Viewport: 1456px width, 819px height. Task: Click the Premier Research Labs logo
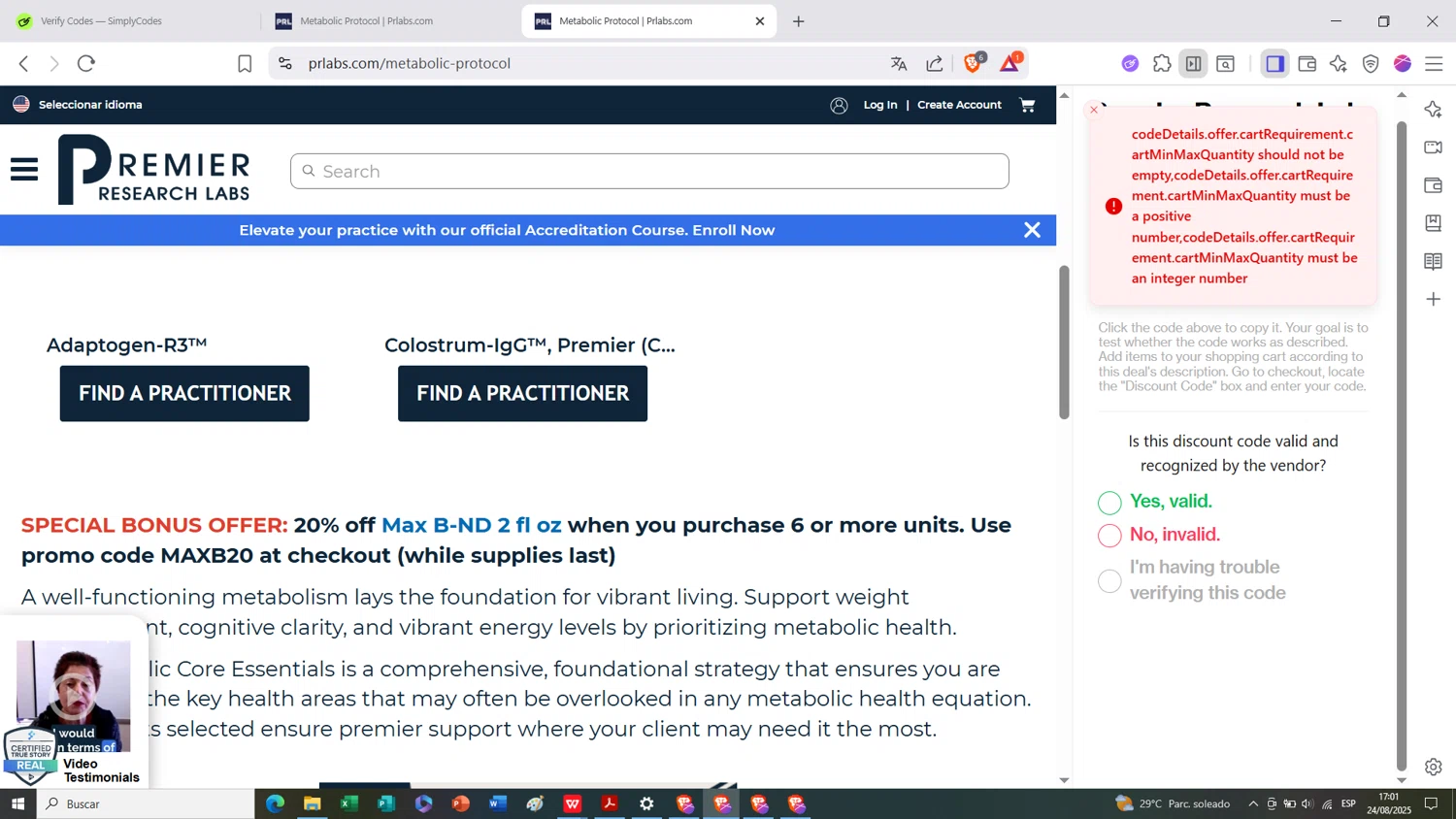153,170
